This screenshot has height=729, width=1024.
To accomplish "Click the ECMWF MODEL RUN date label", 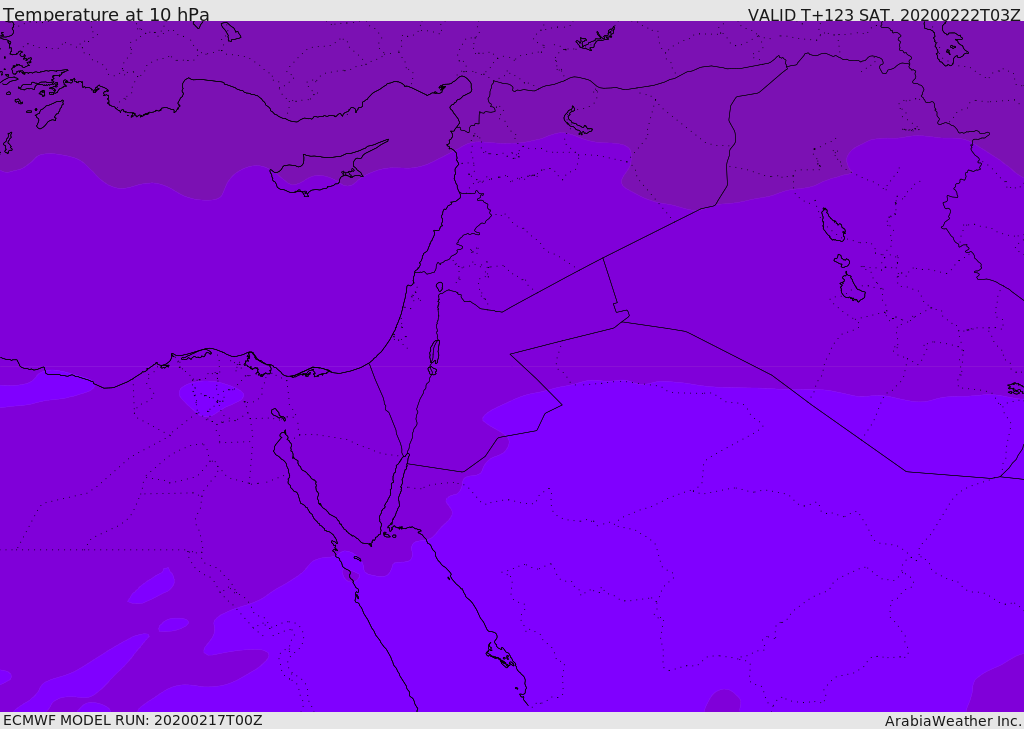I will [133, 720].
